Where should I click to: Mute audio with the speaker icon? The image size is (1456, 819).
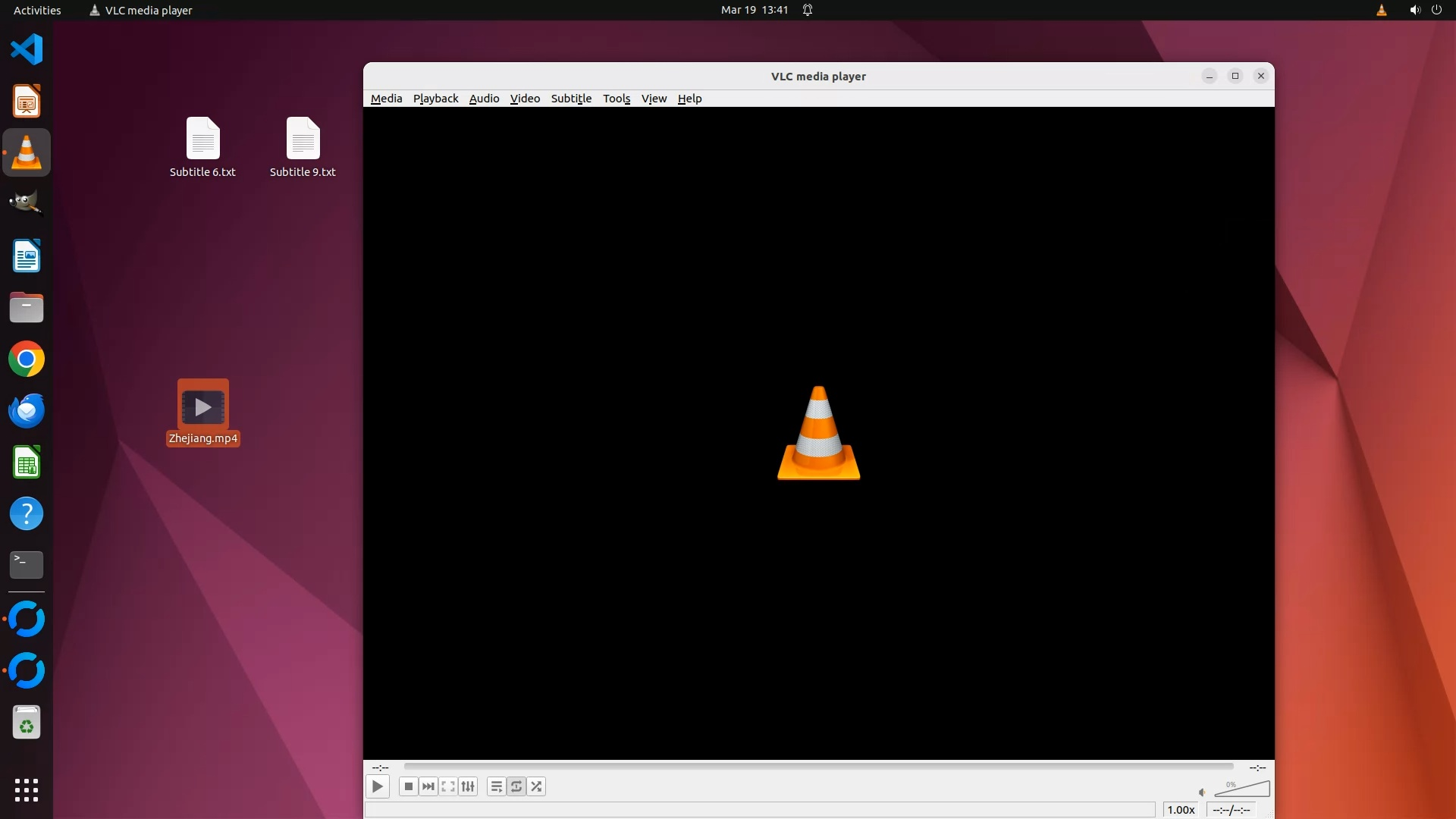tap(1202, 792)
